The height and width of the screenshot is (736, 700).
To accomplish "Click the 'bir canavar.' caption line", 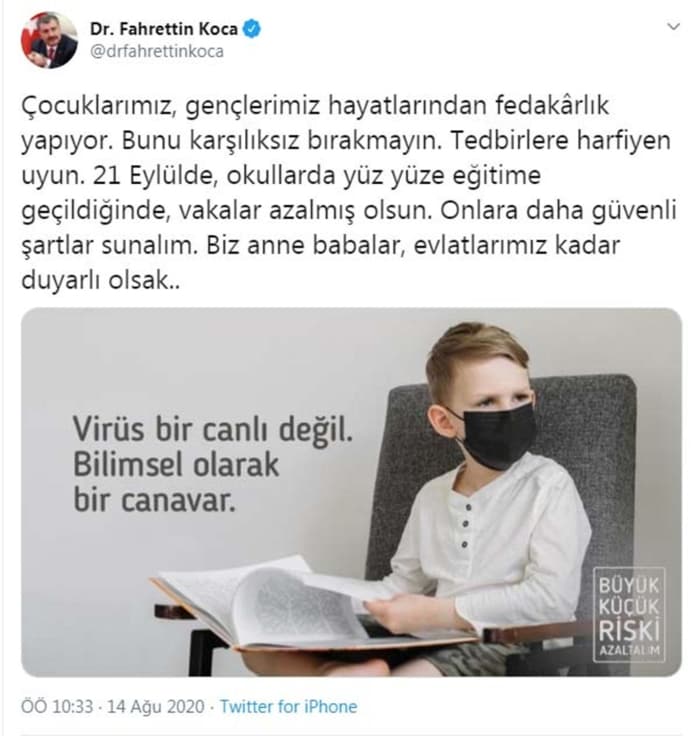I will coord(154,500).
